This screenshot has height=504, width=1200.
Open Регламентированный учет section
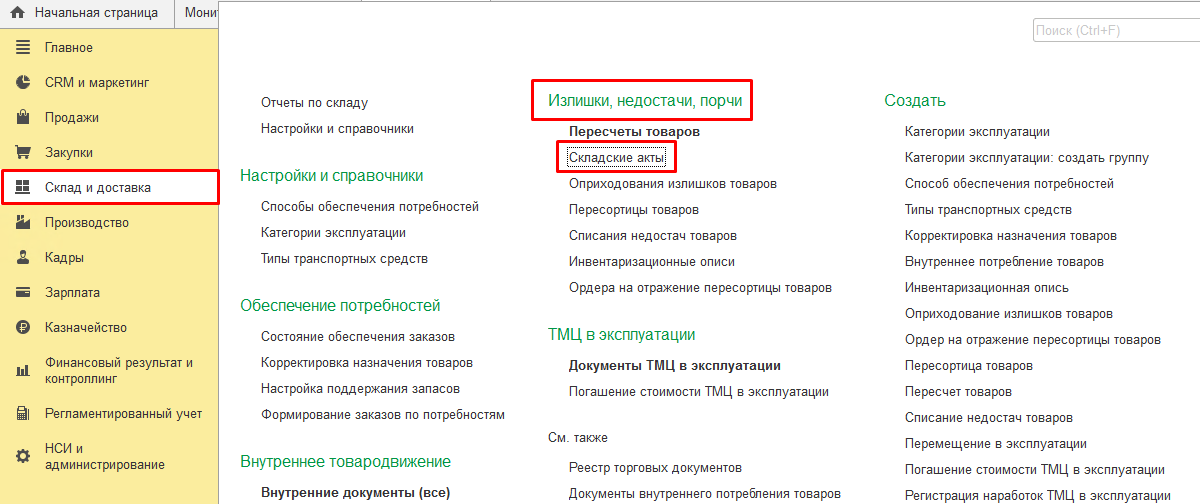123,414
